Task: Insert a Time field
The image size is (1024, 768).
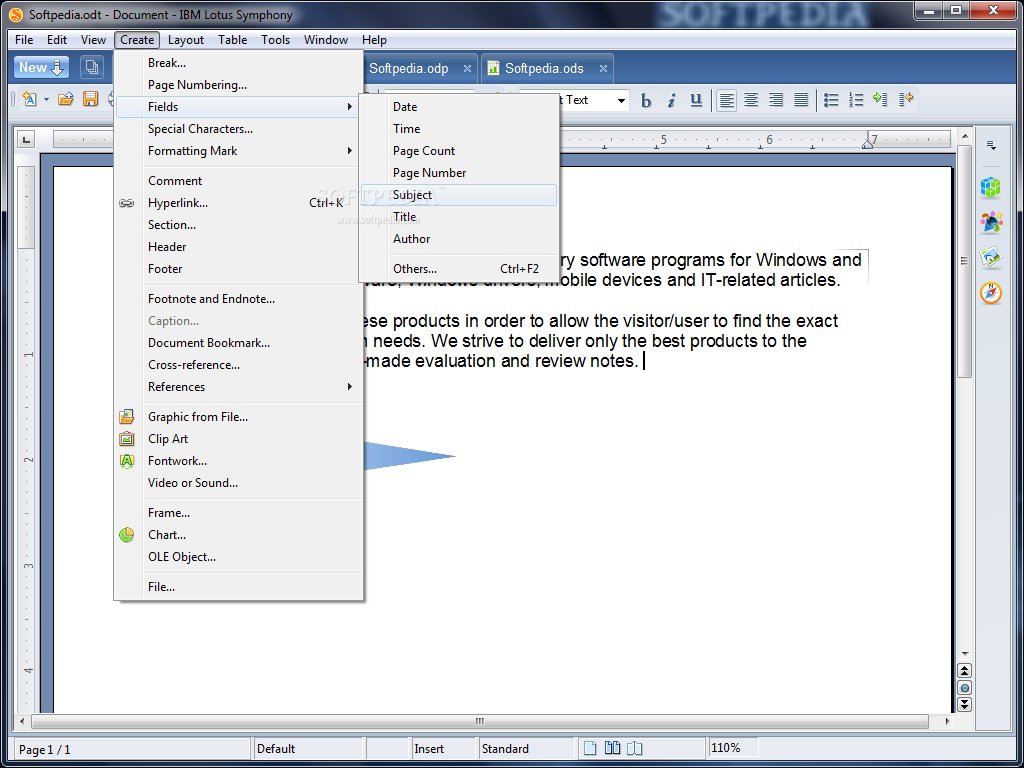Action: (x=459, y=129)
